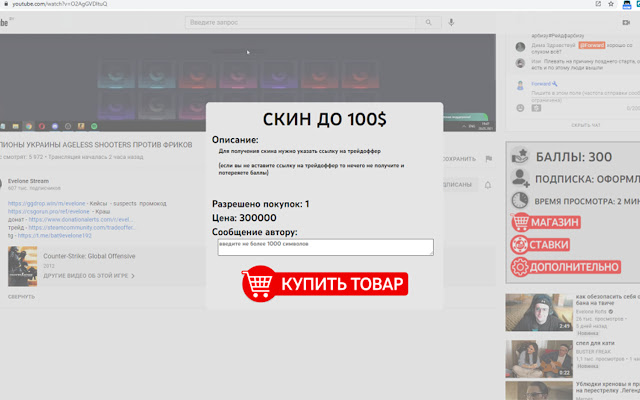640x400 pixels.
Task: Open the t.me/bat9evelone192 Telegram link
Action: [x=55, y=236]
